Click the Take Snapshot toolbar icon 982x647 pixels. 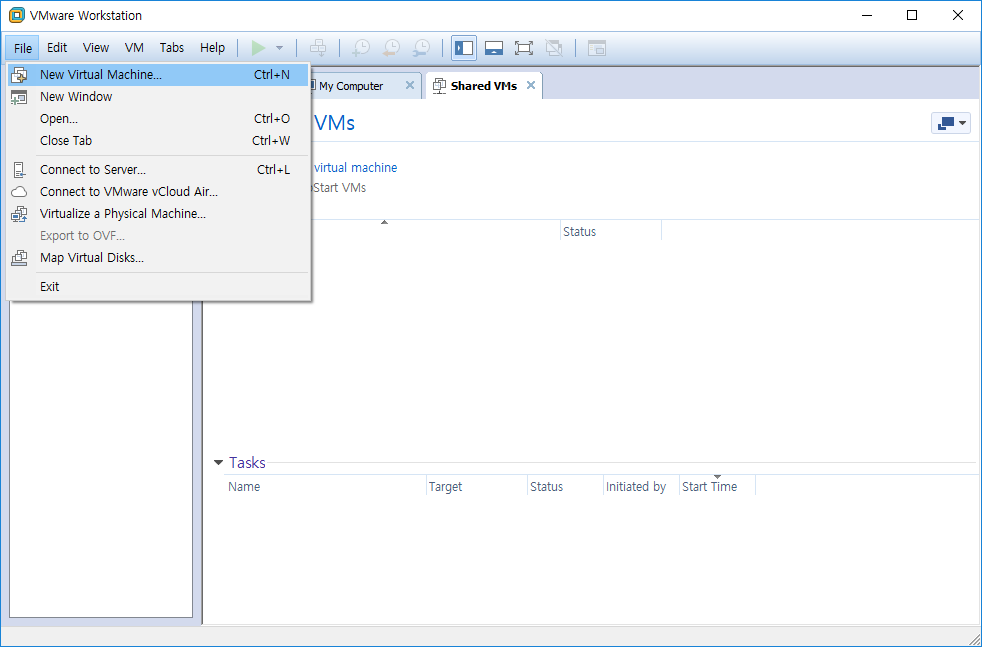pyautogui.click(x=361, y=48)
